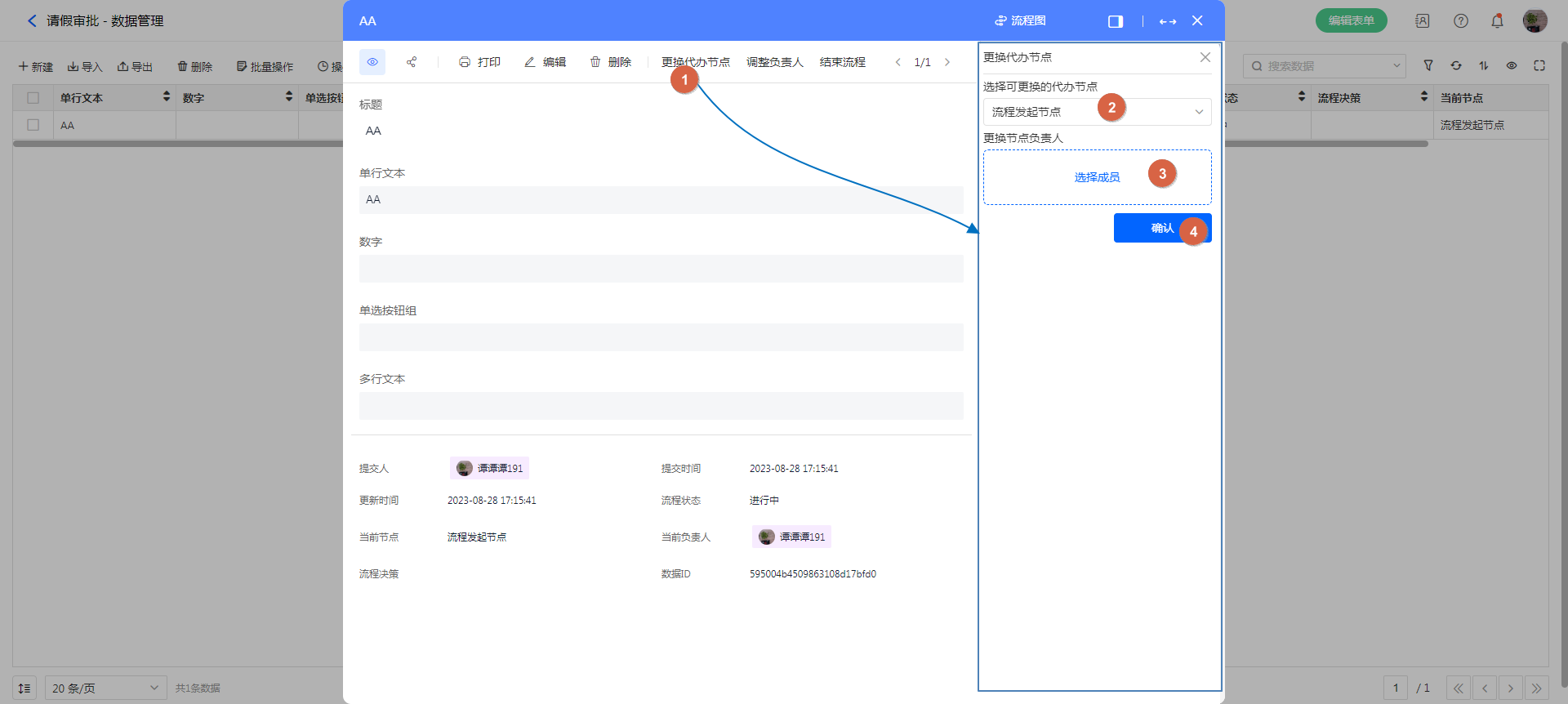Open the 20 条/页 page size dropdown
This screenshot has height=704, width=1568.
pyautogui.click(x=105, y=688)
